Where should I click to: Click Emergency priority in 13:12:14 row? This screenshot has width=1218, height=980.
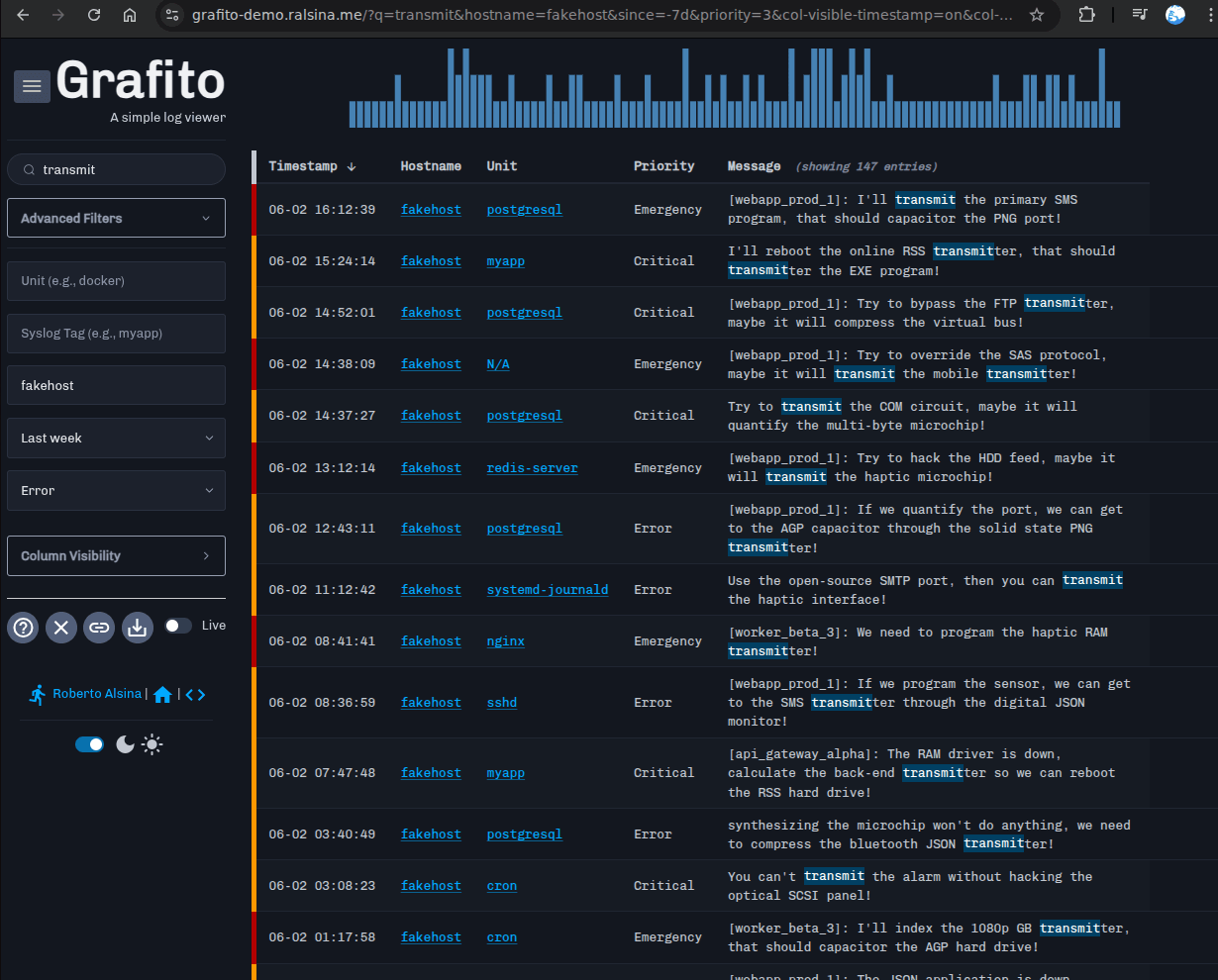coord(667,468)
